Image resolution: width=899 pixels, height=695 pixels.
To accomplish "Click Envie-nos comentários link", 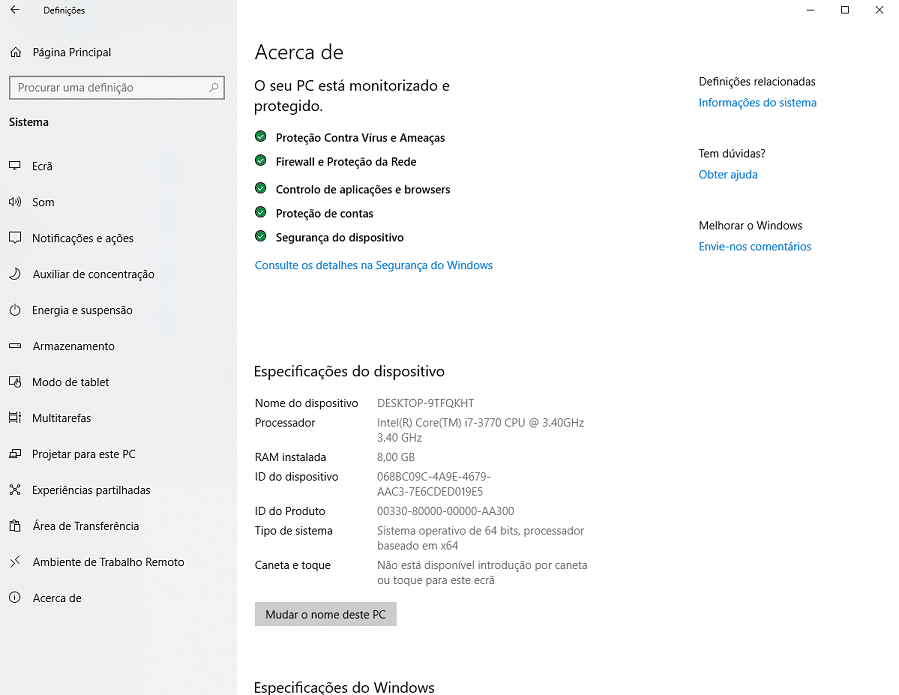I will coord(755,247).
